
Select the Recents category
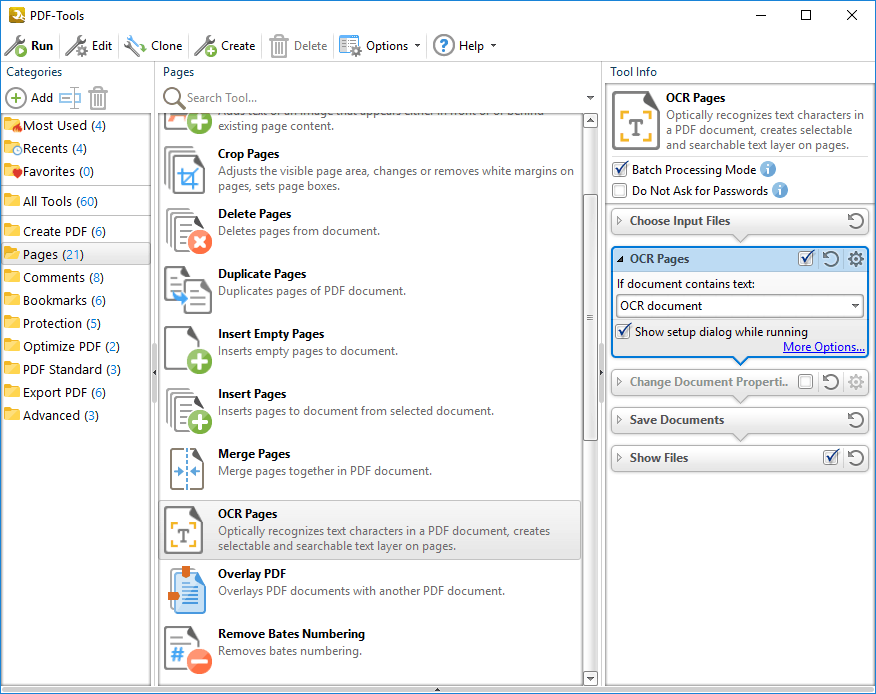[75, 149]
